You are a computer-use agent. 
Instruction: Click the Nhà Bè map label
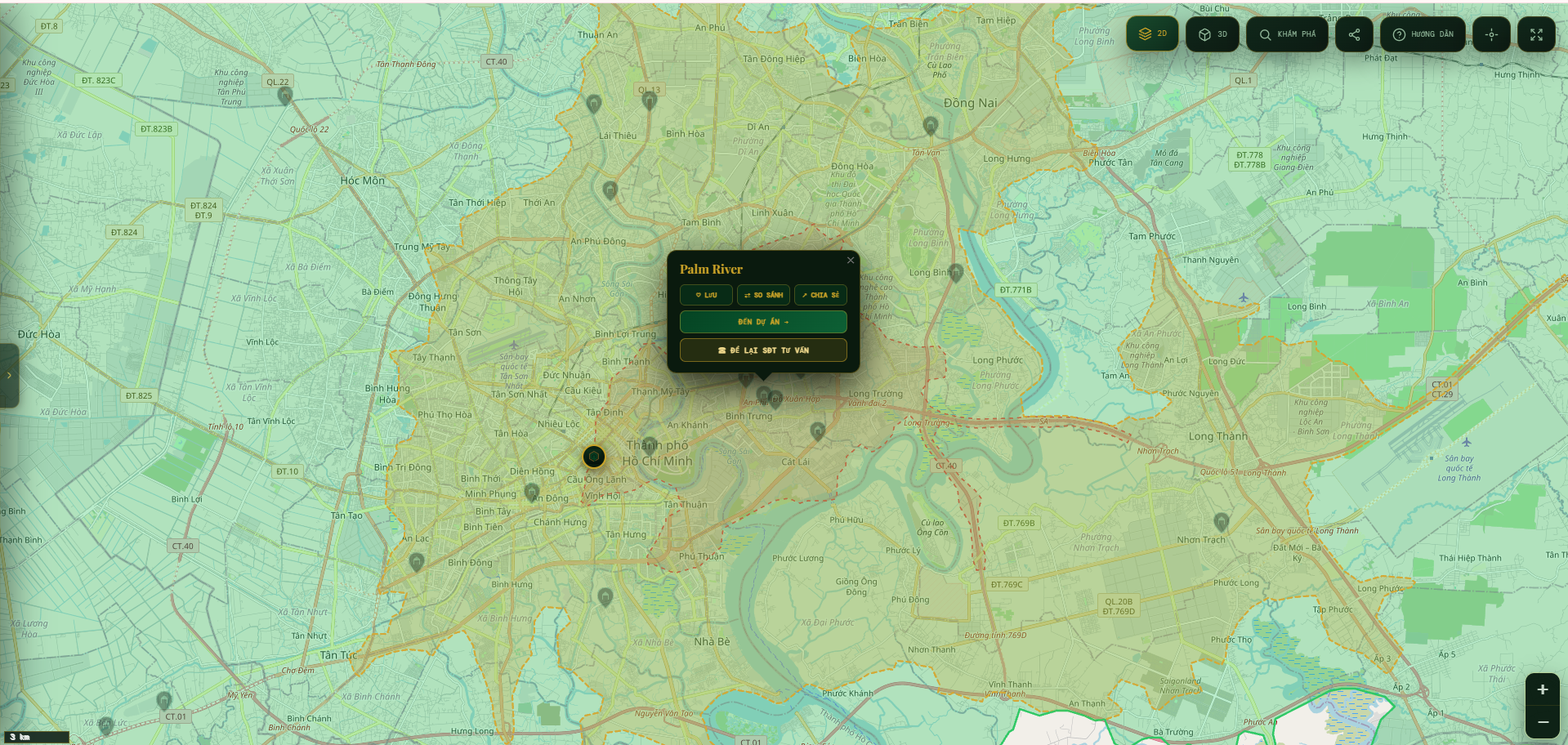[712, 641]
